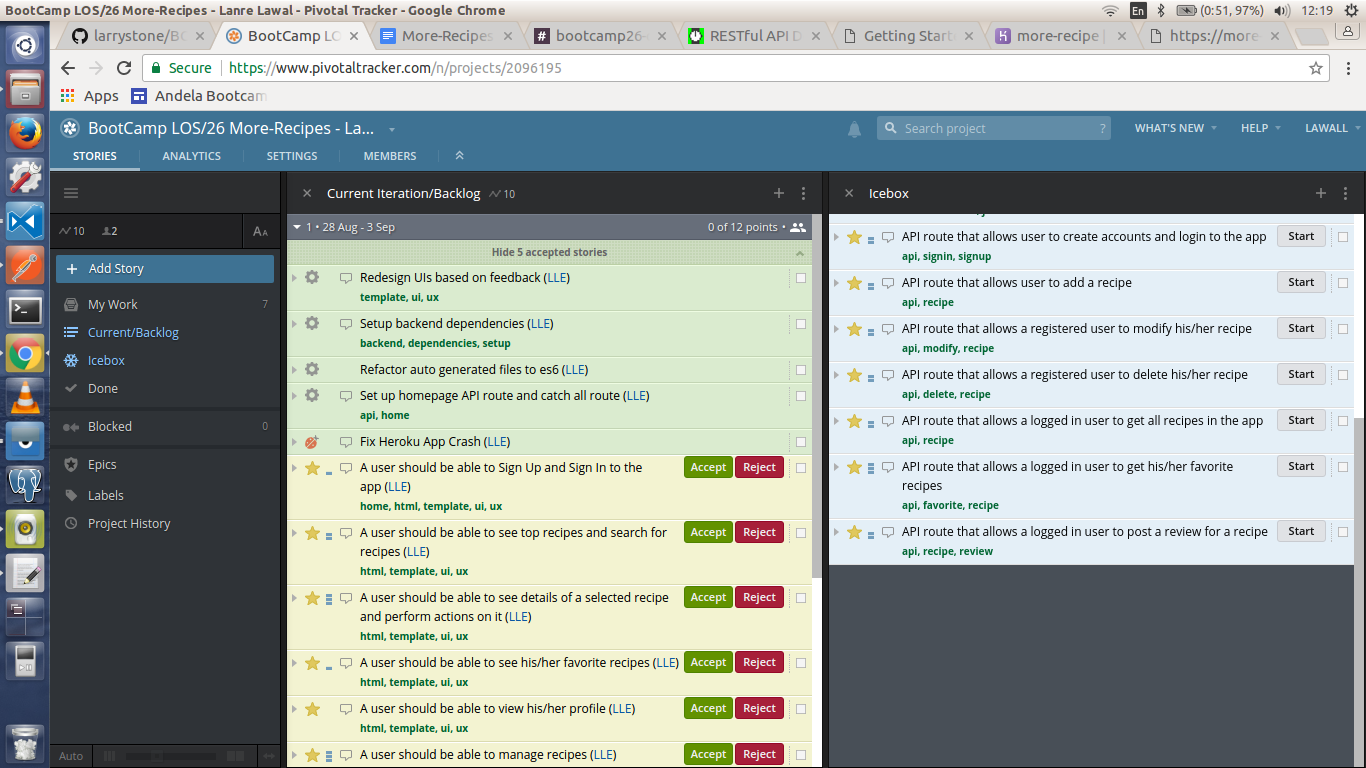Viewport: 1366px width, 768px height.
Task: Click the chore gear icon on Redesign UIs story
Action: (312, 277)
